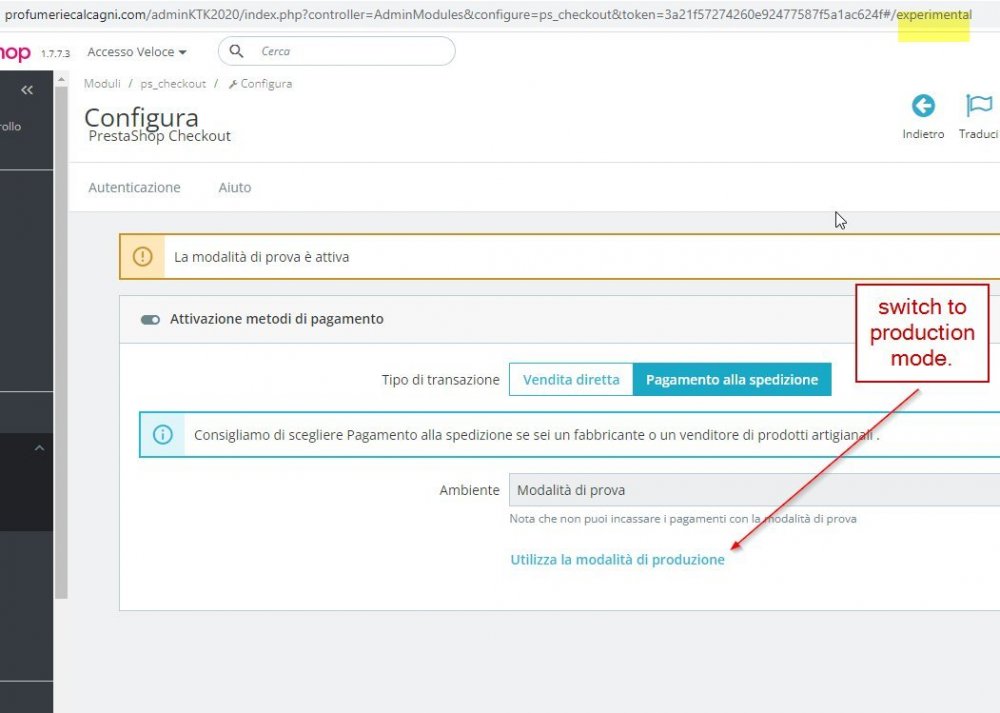Open the ps_checkout breadcrumb entry
Screen dimensions: 1000x713
coord(173,84)
